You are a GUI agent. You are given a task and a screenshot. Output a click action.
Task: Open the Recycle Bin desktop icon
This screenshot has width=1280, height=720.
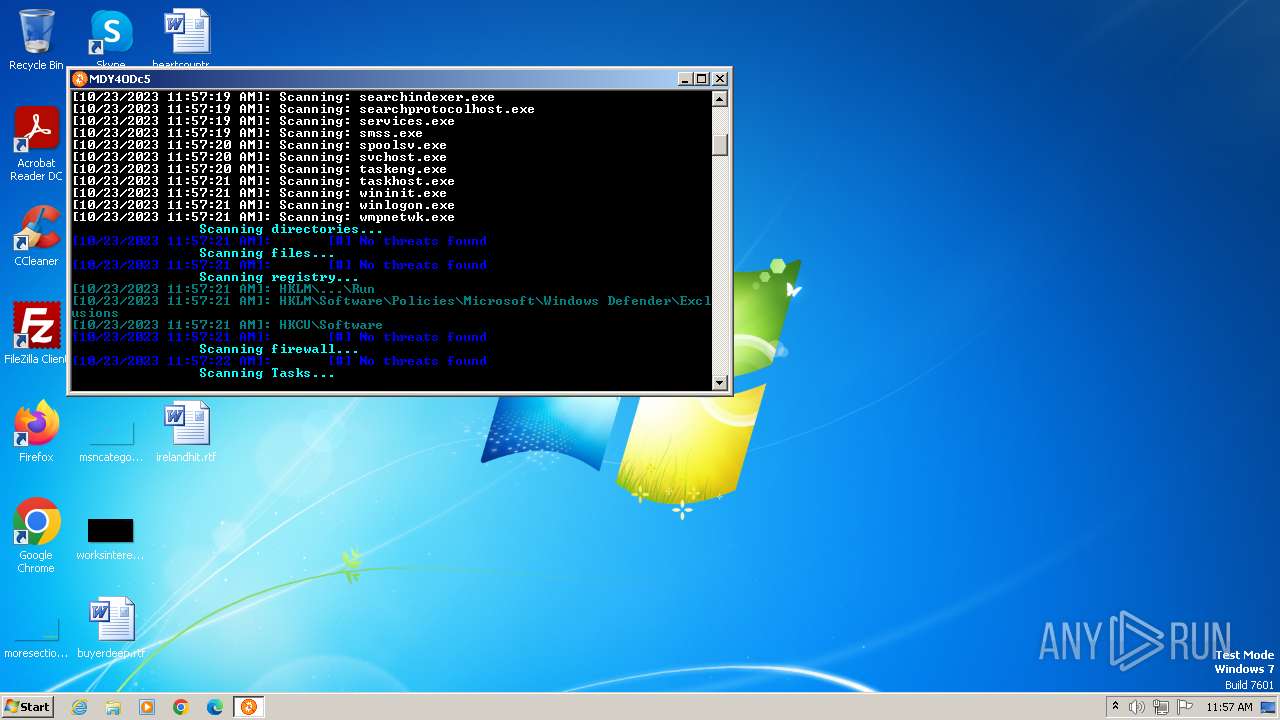[x=36, y=40]
